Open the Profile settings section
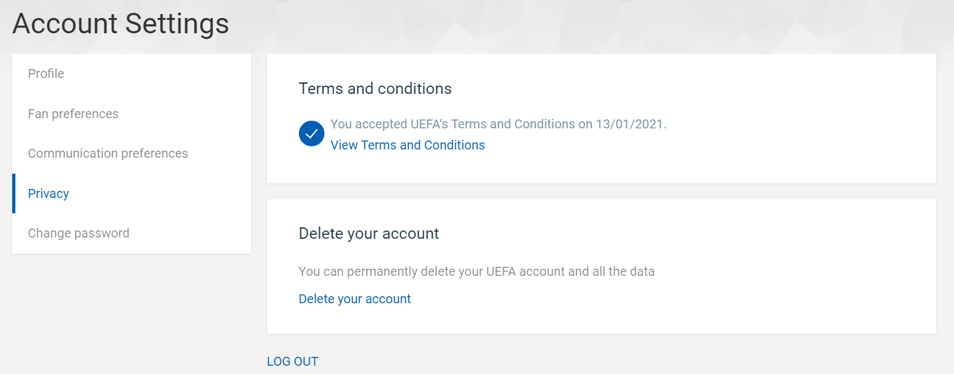 tap(131, 74)
